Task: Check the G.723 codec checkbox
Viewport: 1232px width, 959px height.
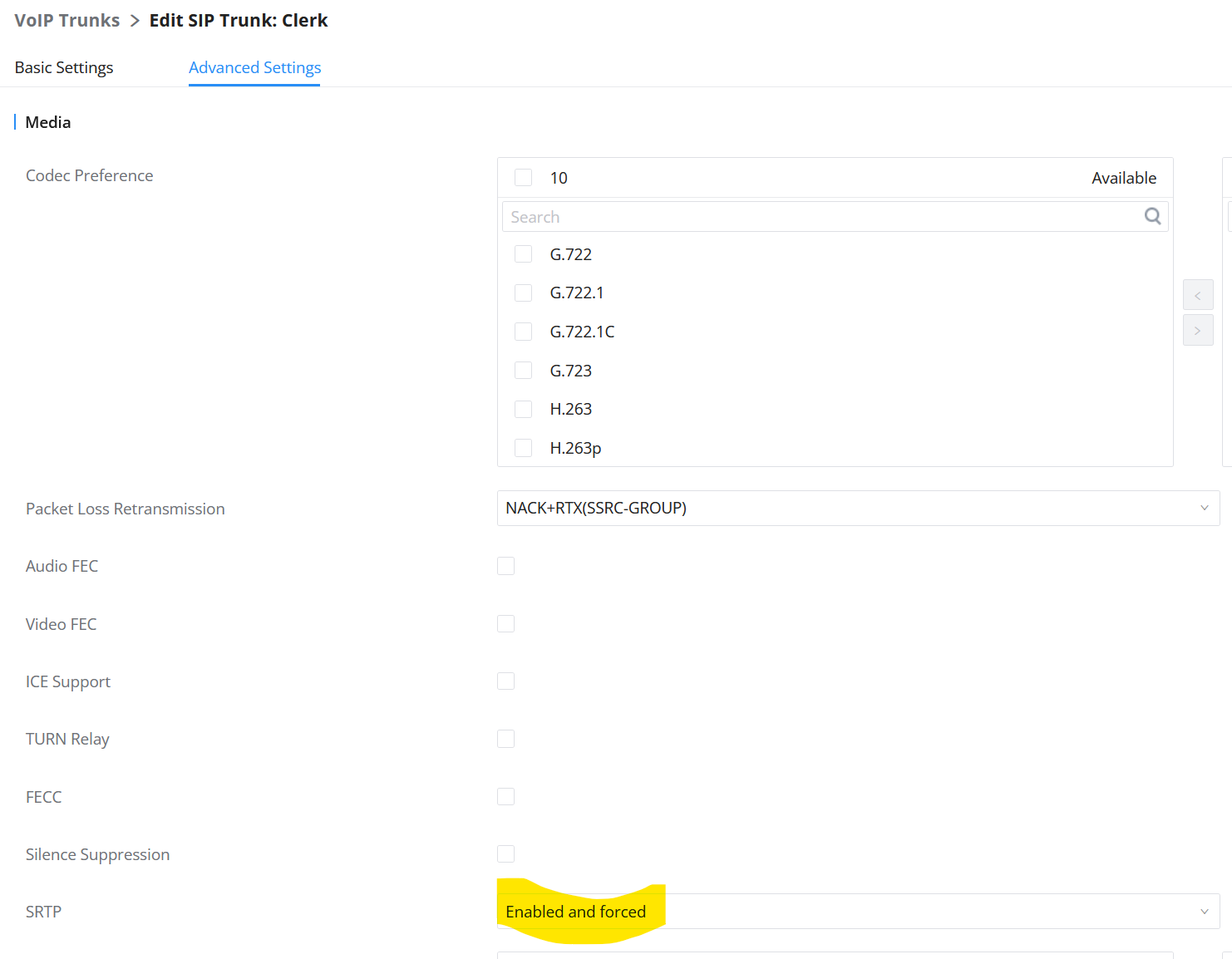Action: 523,370
